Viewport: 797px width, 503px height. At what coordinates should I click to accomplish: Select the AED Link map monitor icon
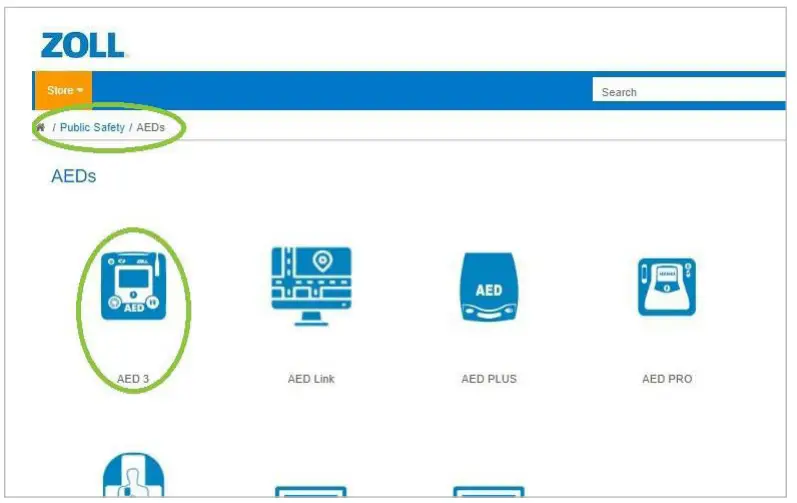click(311, 286)
